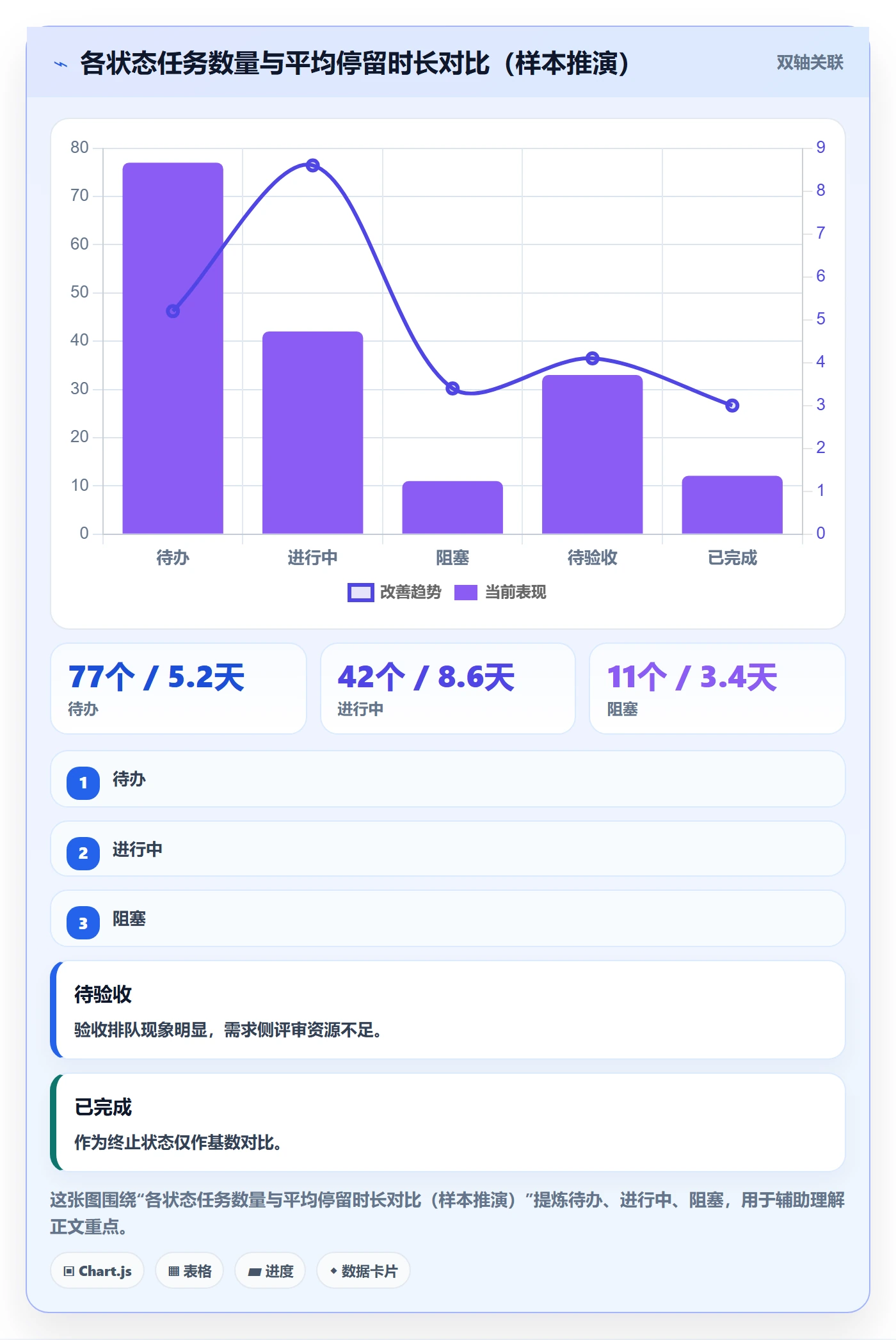Click the number 1 badge for 待办

point(83,783)
